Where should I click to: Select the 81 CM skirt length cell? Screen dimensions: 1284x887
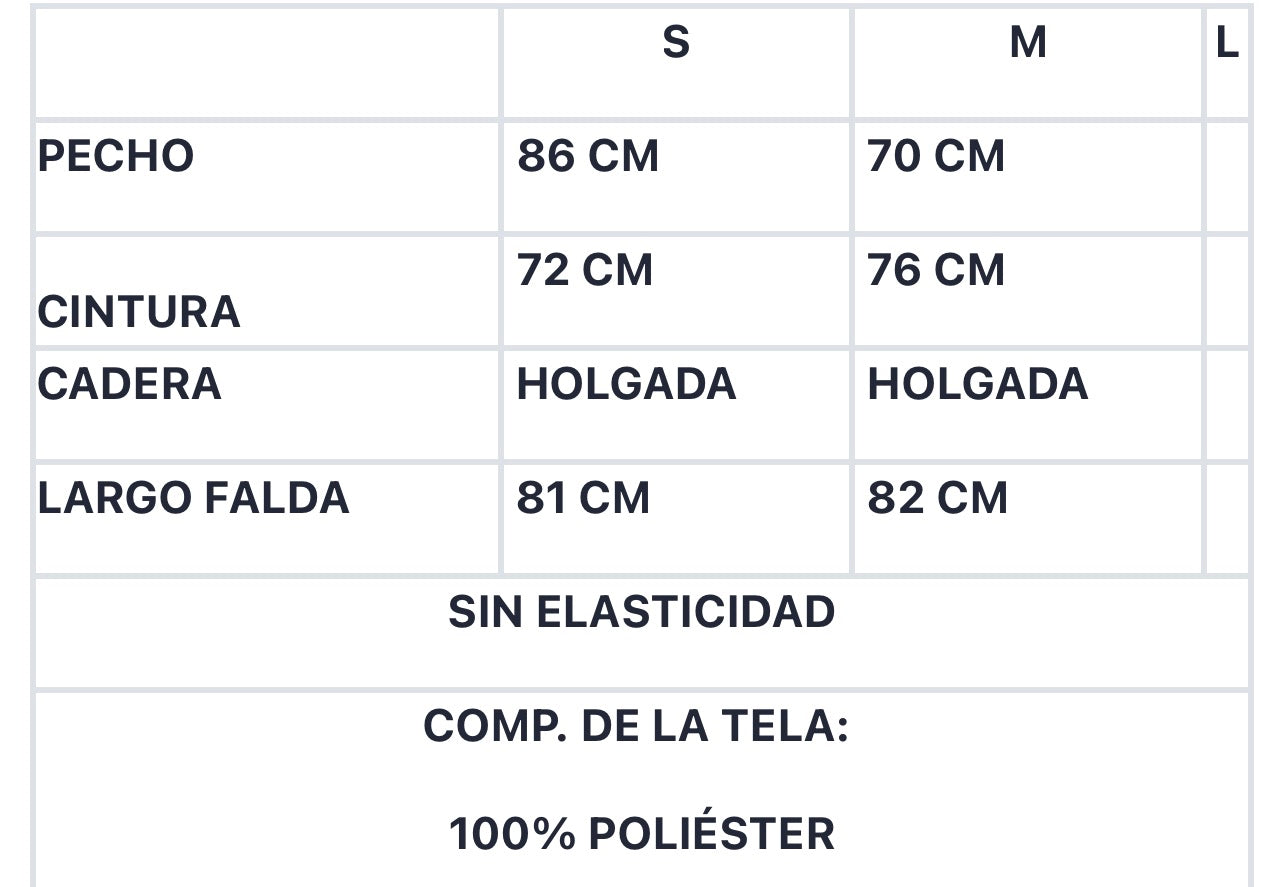click(x=583, y=499)
